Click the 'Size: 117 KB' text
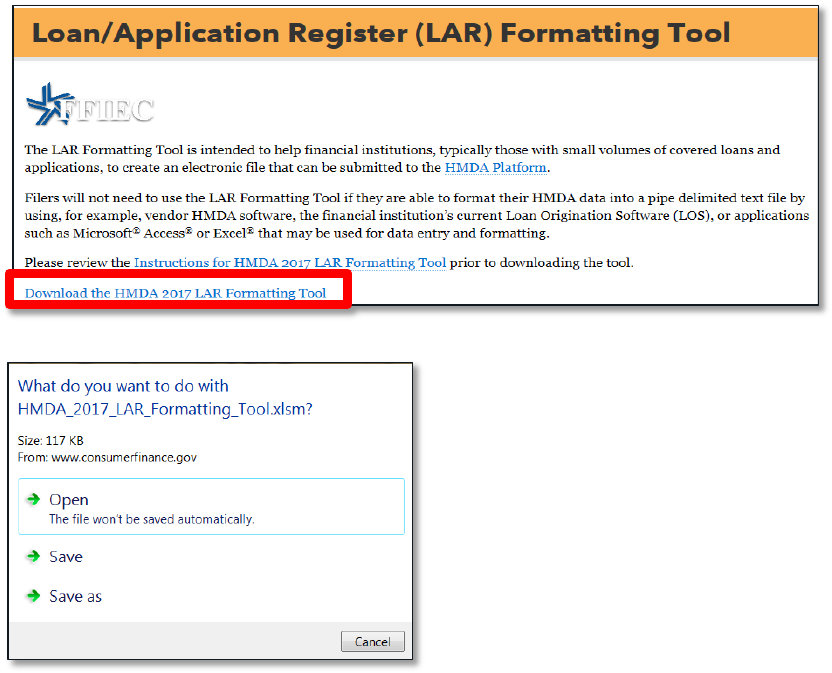 [x=50, y=441]
